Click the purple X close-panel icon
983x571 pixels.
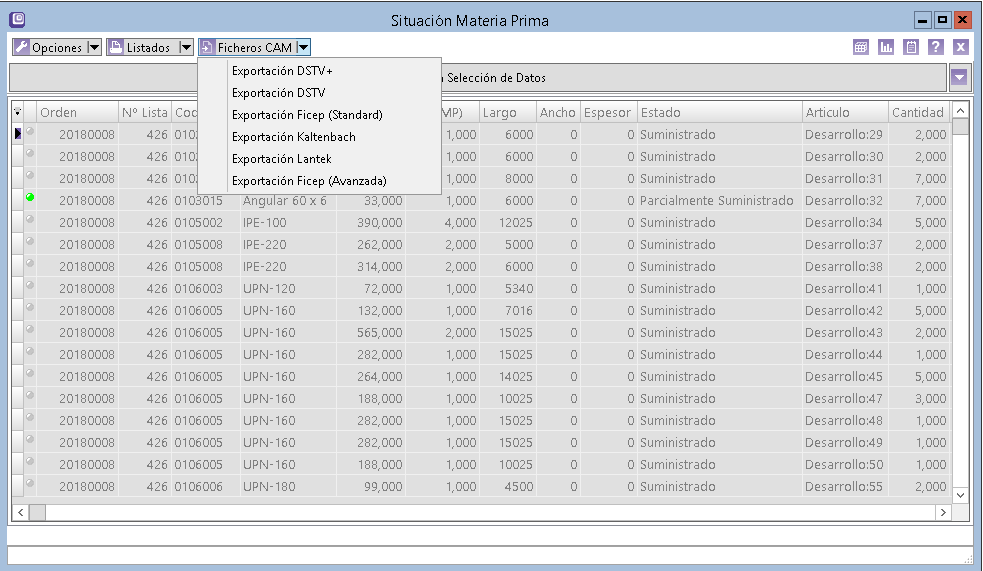960,47
